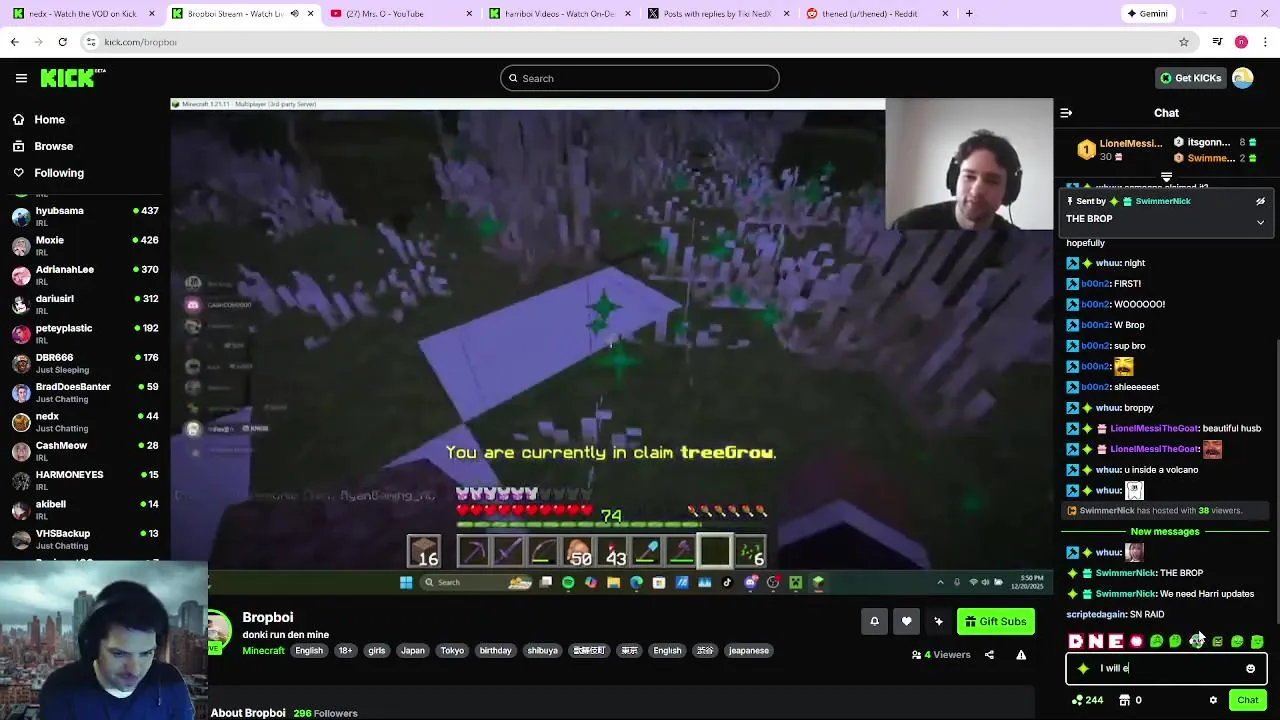This screenshot has height=720, width=1280.
Task: Open peteyplastic channel in sidebar
Action: 85,333
